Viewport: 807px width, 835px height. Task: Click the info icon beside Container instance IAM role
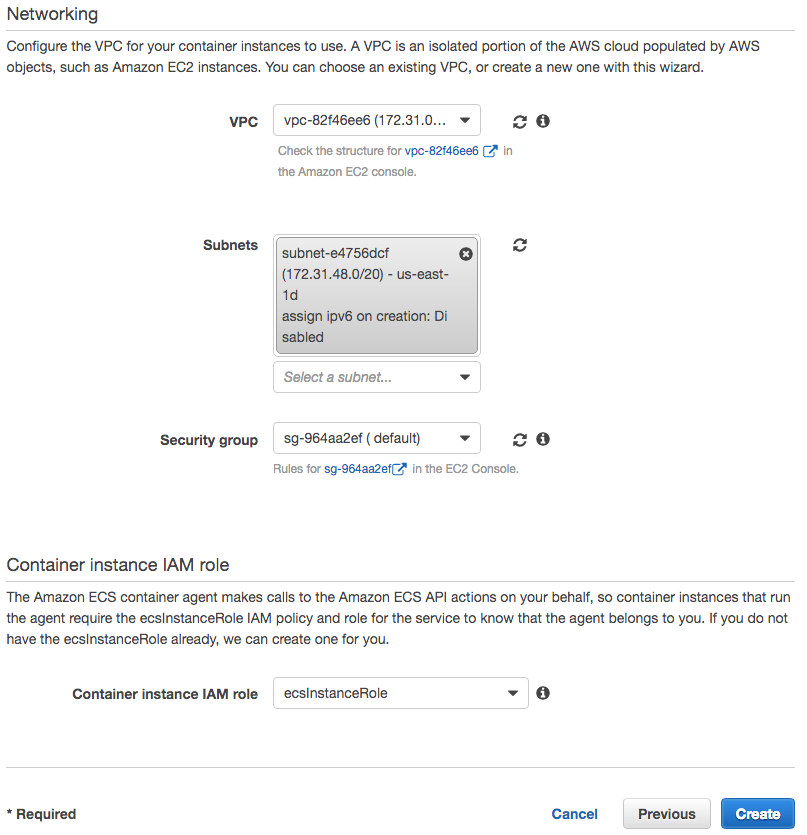tap(543, 692)
